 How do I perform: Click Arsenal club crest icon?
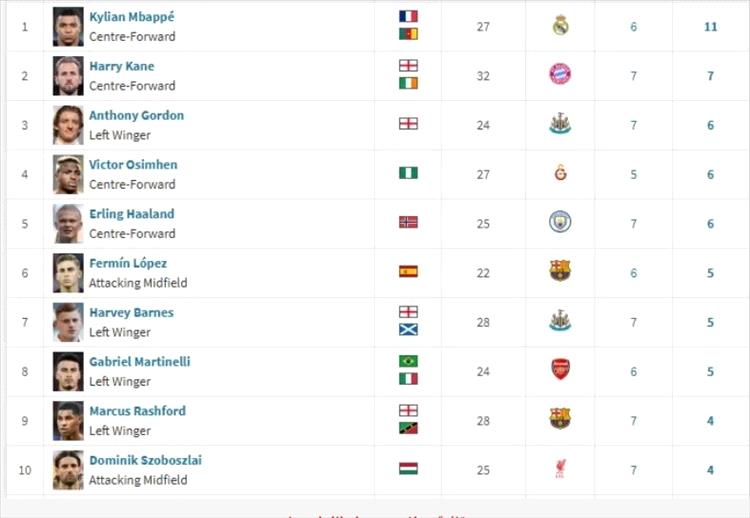(x=560, y=370)
